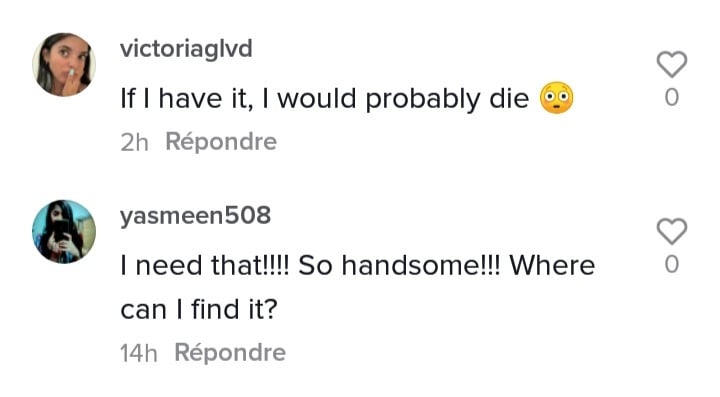
Task: Click the 'So handsome!!!' text
Action: coord(400,265)
